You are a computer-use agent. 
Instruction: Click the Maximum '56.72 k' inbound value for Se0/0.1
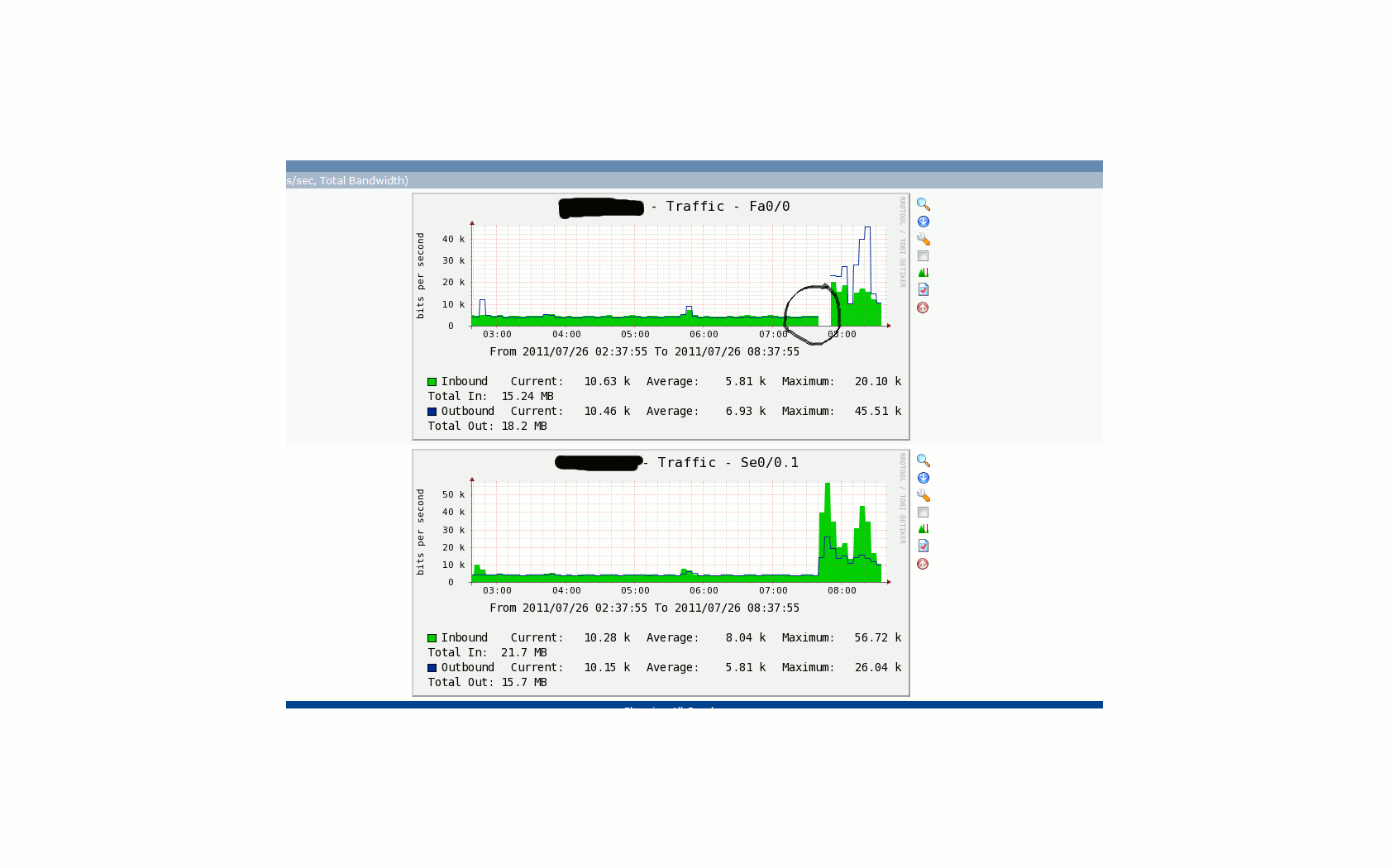(878, 638)
